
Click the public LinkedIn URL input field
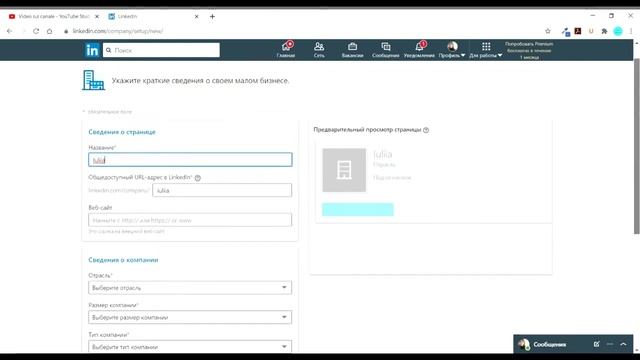coord(222,190)
